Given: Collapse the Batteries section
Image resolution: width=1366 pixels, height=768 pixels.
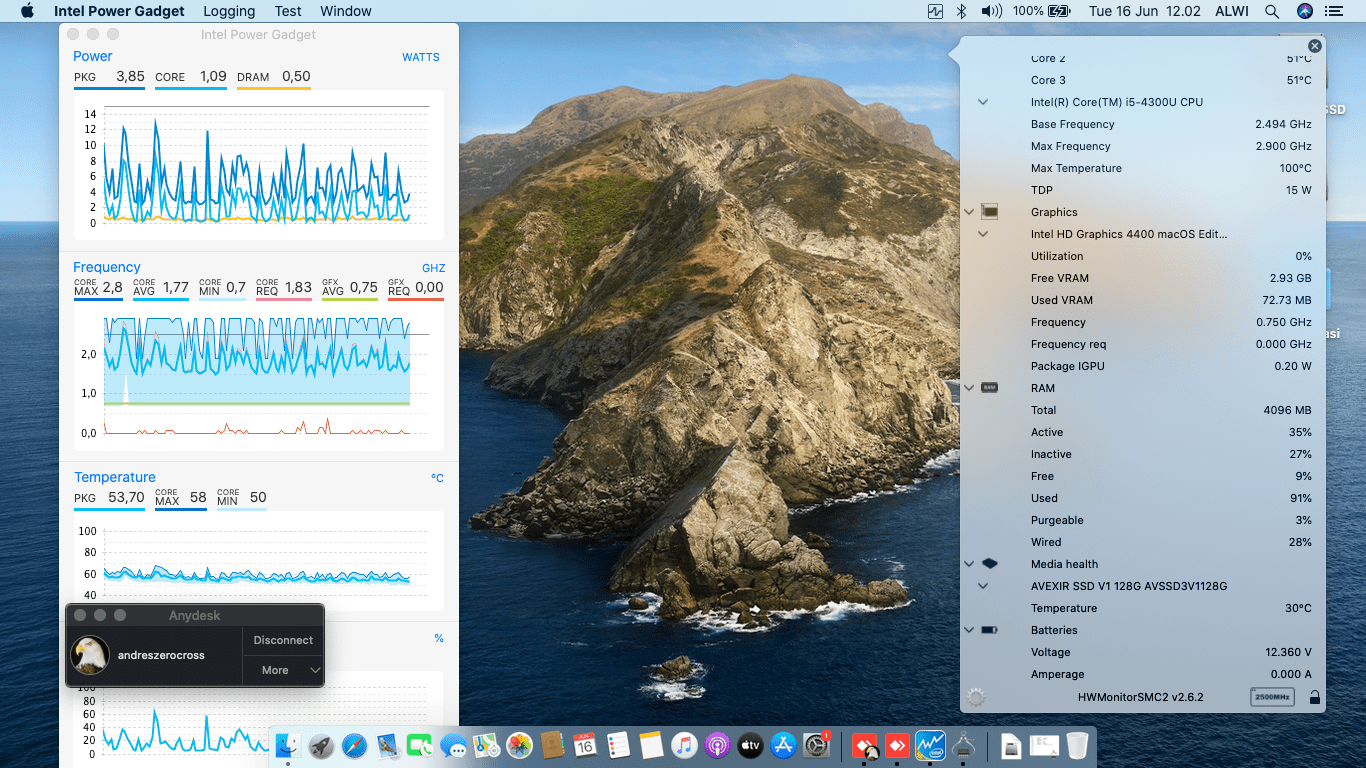Looking at the screenshot, I should (x=968, y=630).
